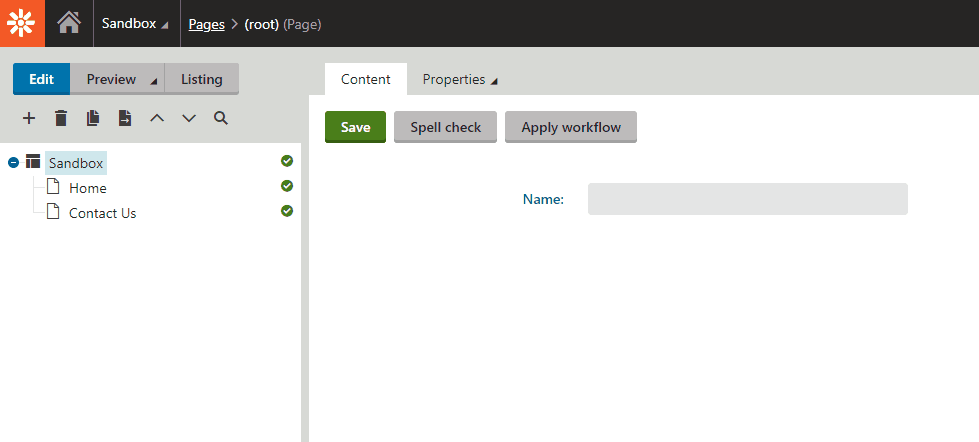
Task: Click Home published status checkmark
Action: pos(287,186)
